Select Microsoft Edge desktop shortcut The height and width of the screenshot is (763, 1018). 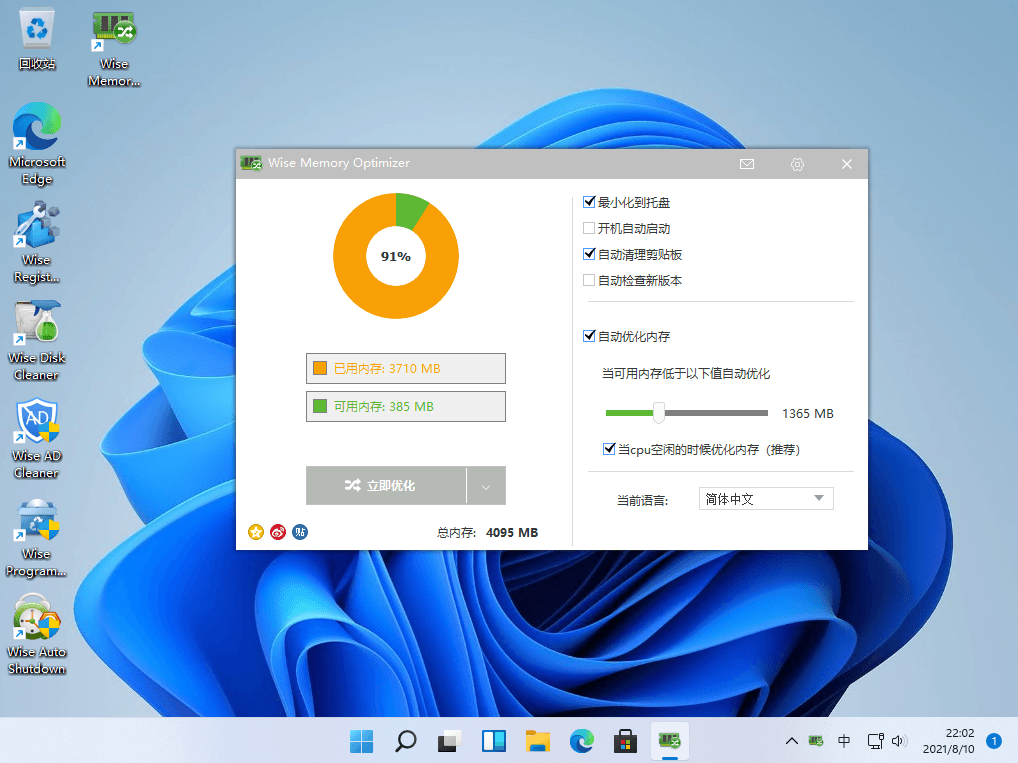[37, 144]
